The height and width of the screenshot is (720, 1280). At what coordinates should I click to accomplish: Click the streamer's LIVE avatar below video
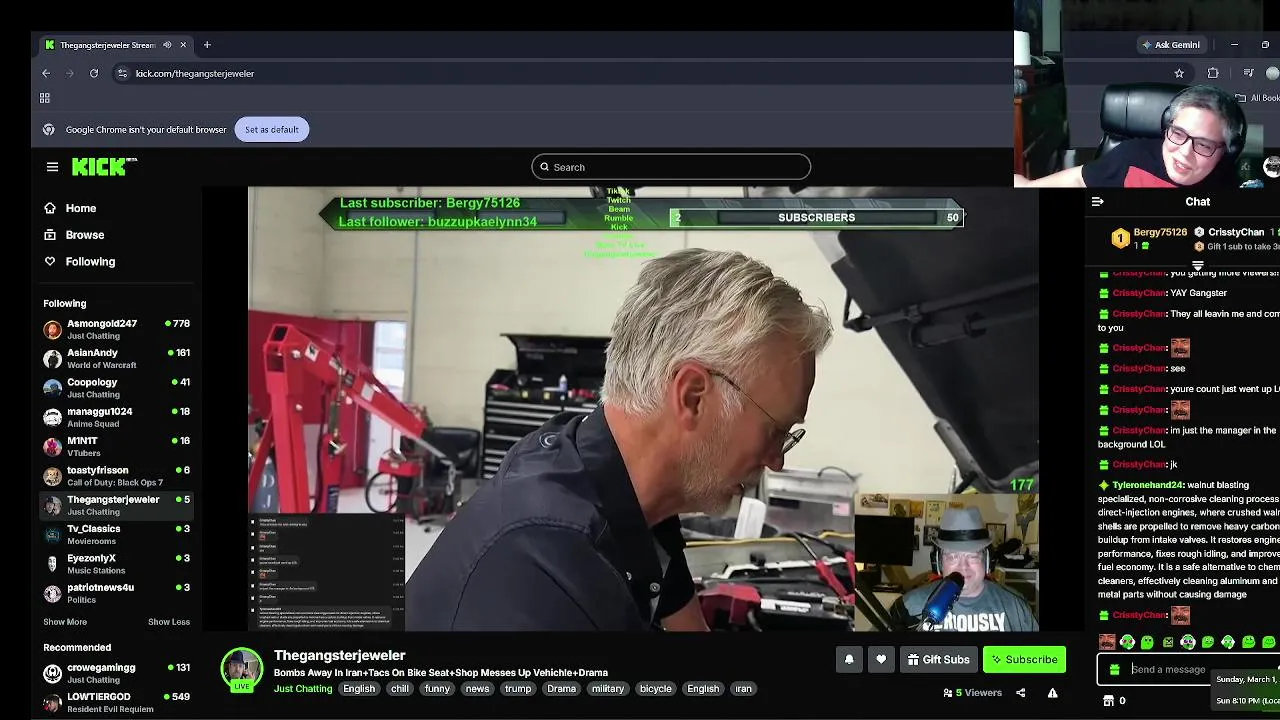[x=242, y=670]
